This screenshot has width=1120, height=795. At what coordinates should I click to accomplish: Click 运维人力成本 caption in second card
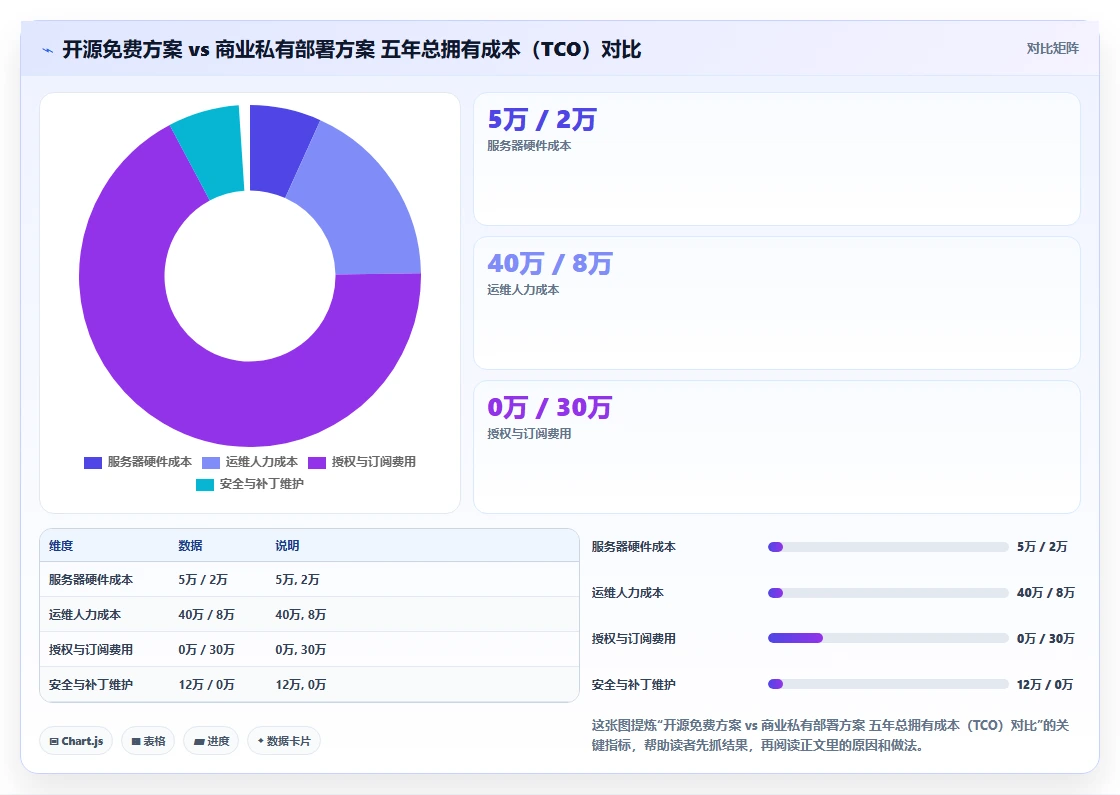[524, 290]
